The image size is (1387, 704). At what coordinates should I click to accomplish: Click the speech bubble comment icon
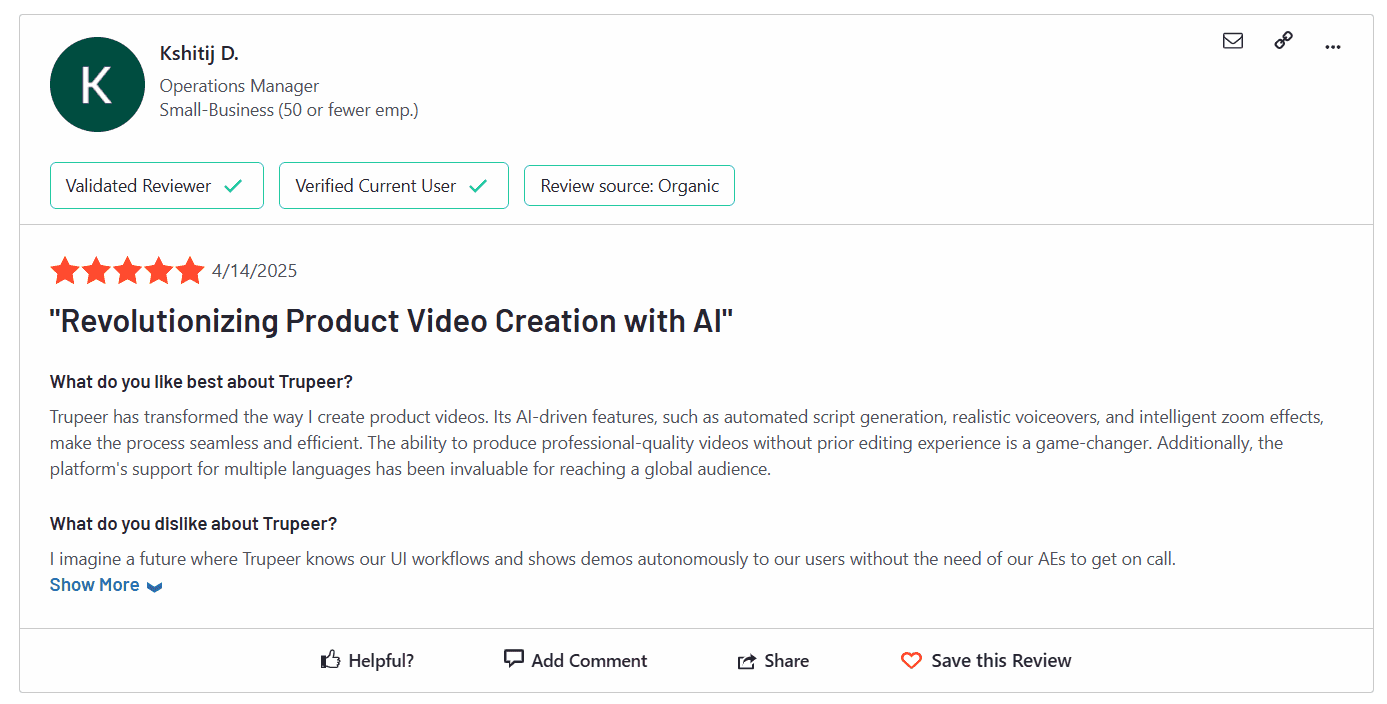(513, 658)
